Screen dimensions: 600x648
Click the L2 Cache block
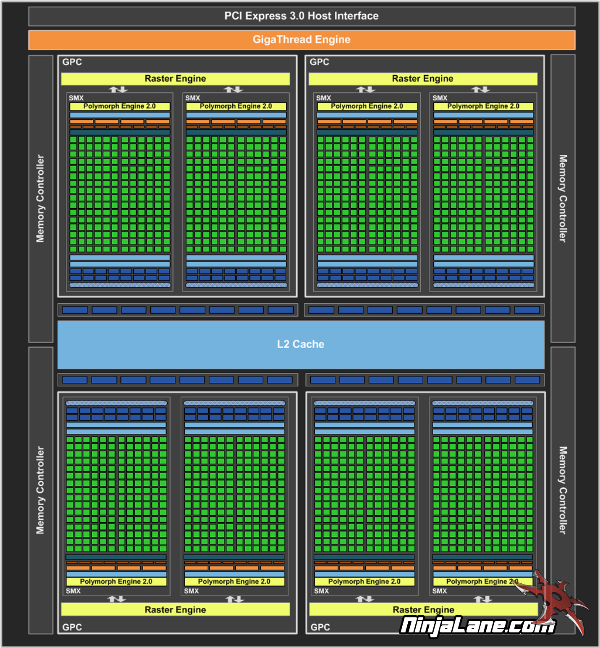tap(301, 344)
